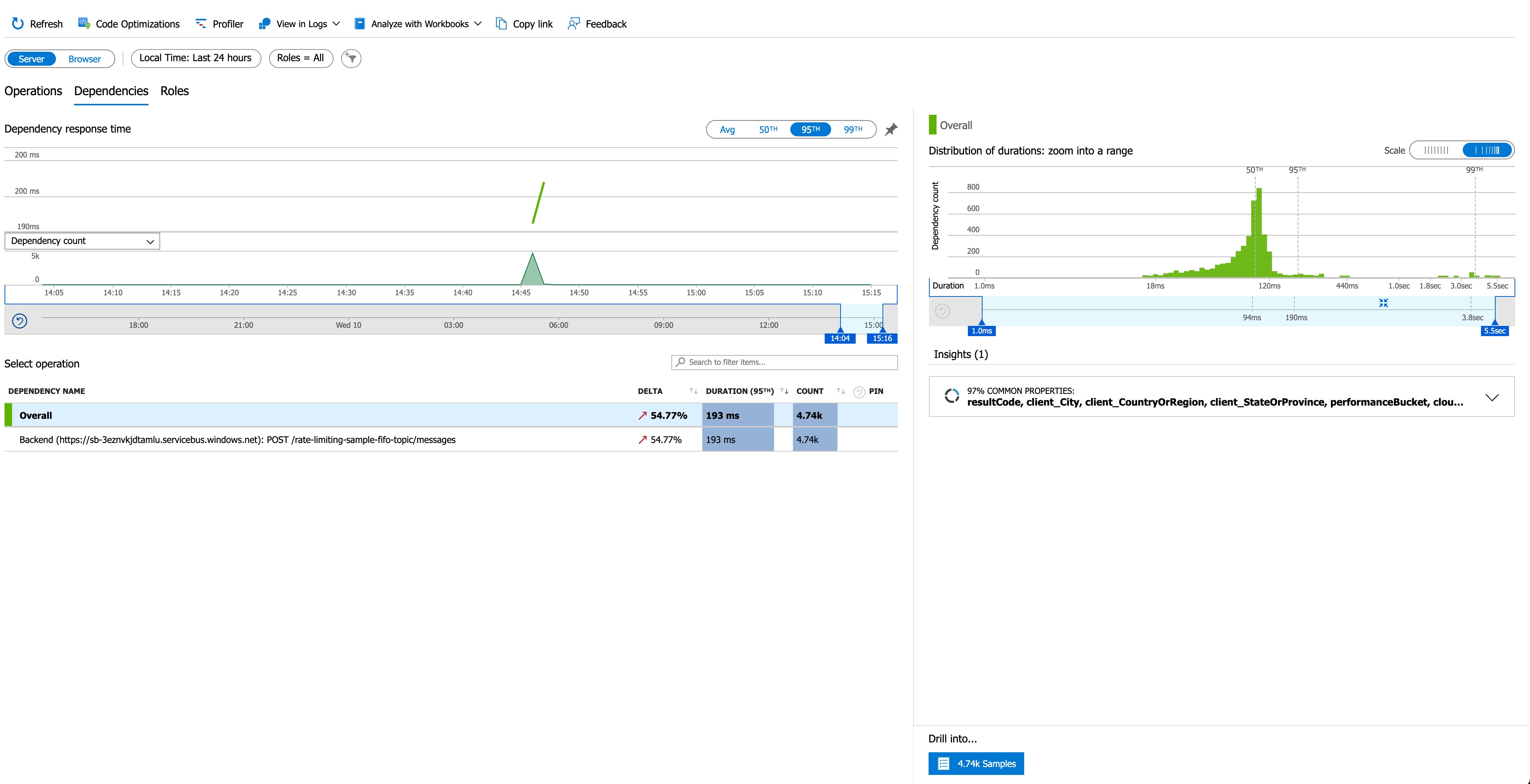Switch to Browser telemetry view
This screenshot has height=784, width=1530.
click(x=84, y=59)
